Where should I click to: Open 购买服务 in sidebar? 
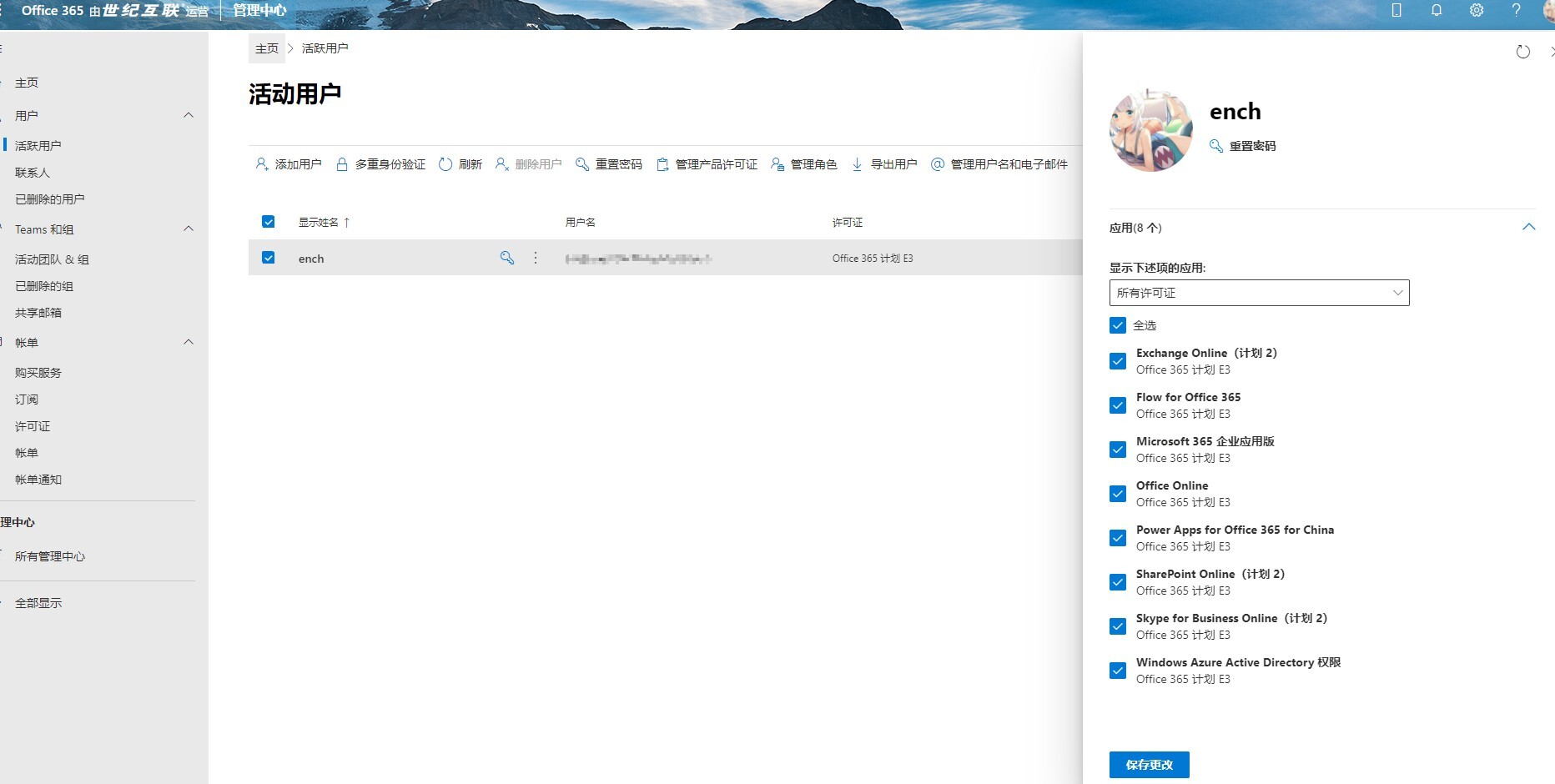38,373
